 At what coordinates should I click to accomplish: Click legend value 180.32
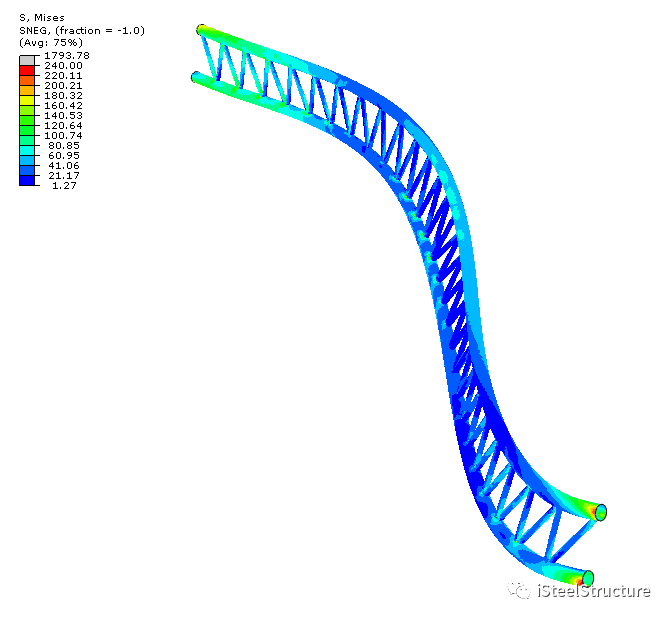point(63,96)
